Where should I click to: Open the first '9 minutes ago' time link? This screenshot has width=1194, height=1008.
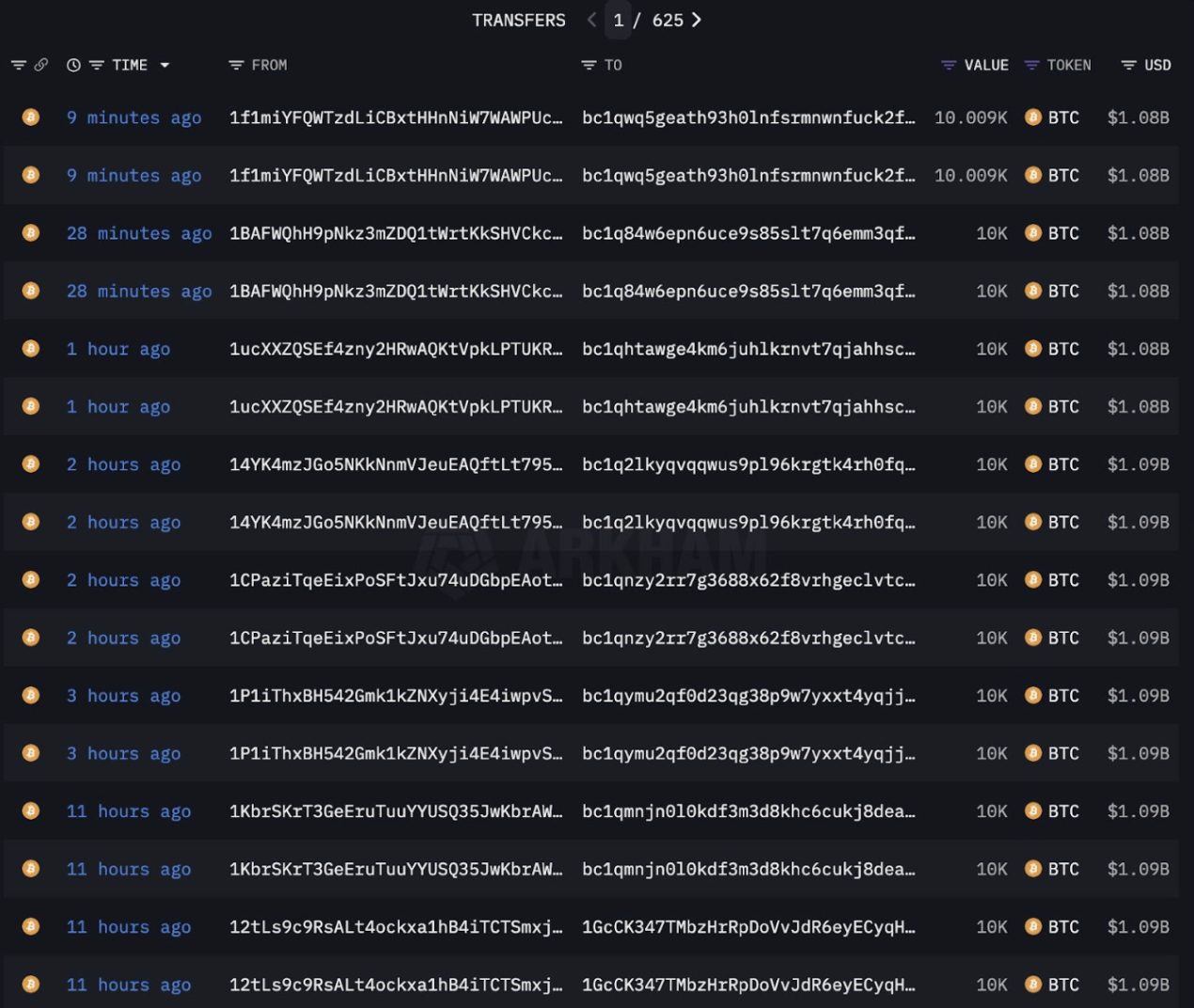[134, 118]
